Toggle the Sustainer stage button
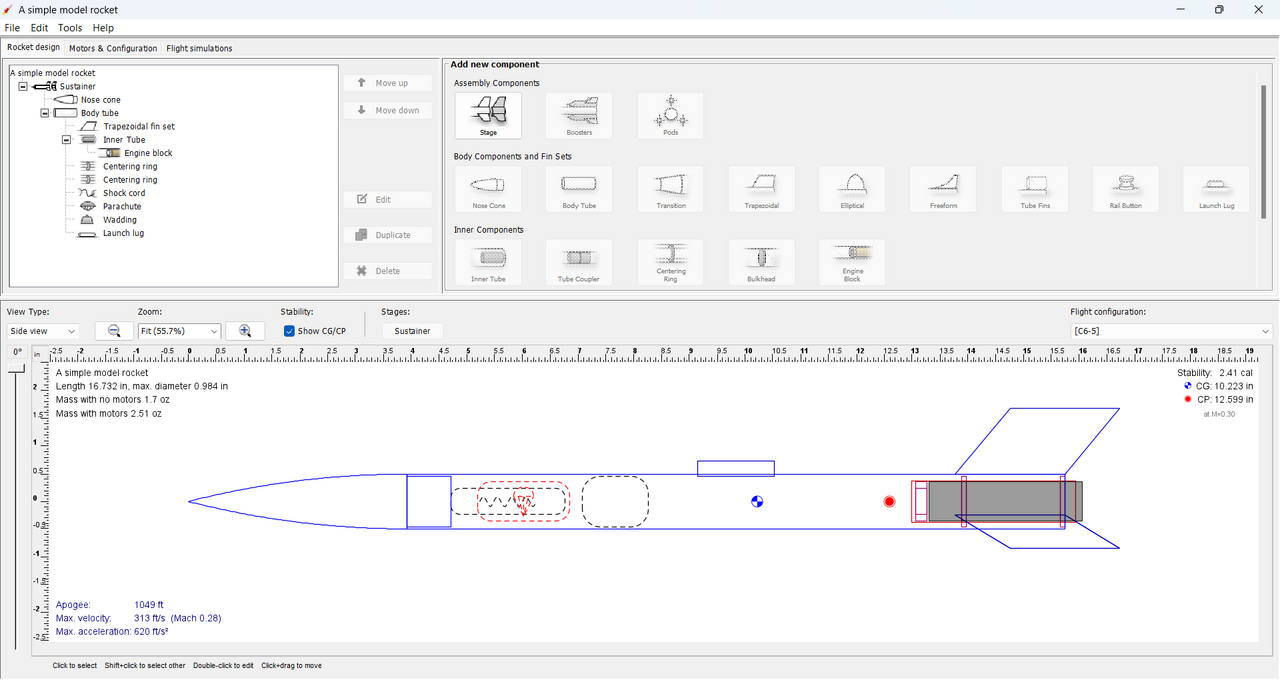This screenshot has width=1280, height=680. coord(412,331)
